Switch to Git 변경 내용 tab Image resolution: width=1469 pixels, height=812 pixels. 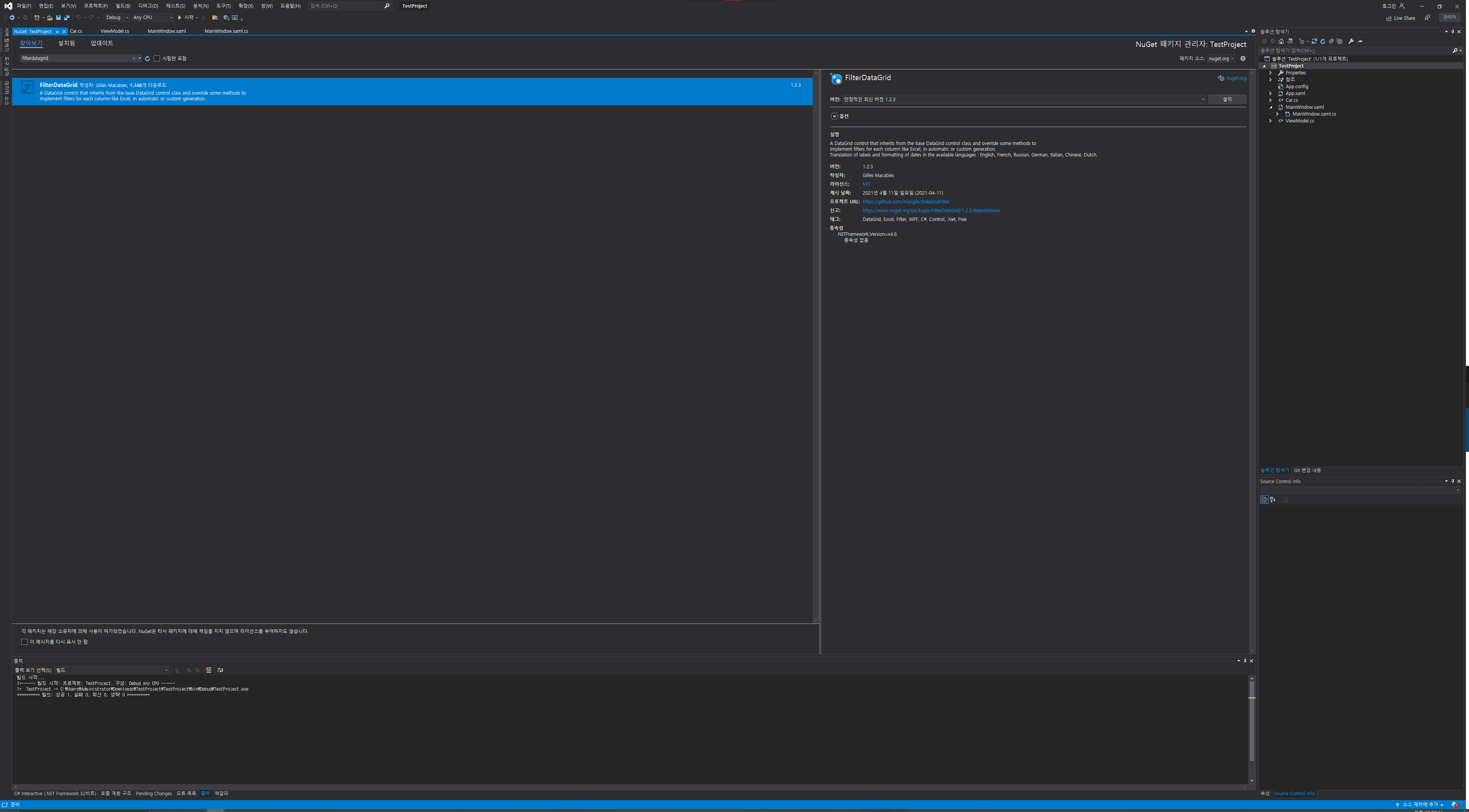click(x=1308, y=470)
